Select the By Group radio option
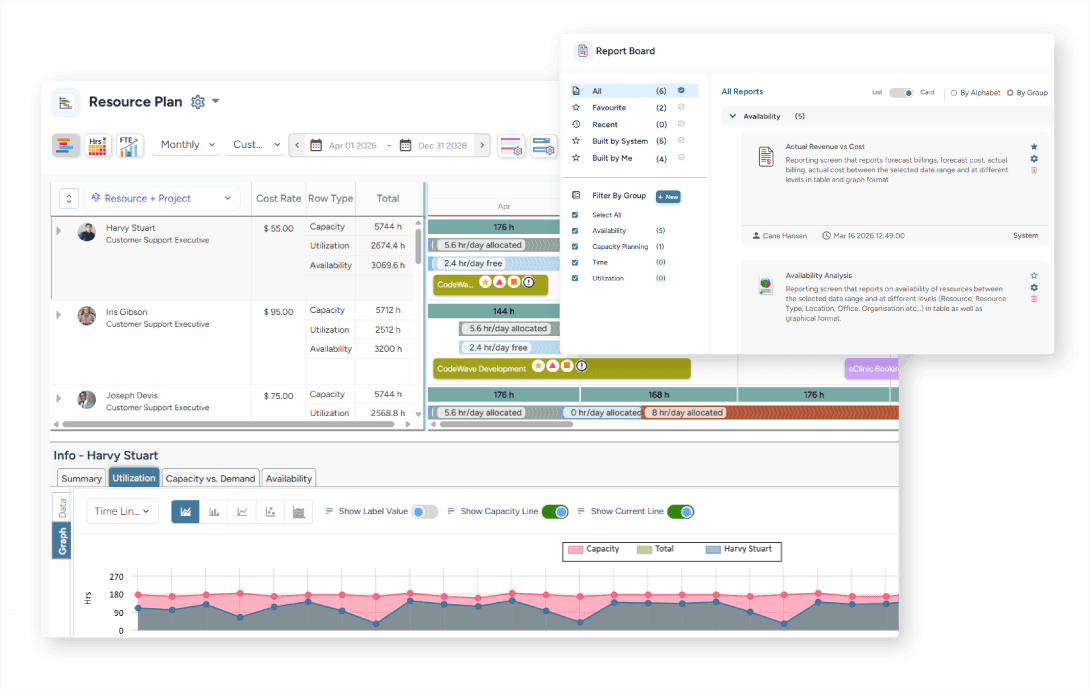 (1010, 92)
